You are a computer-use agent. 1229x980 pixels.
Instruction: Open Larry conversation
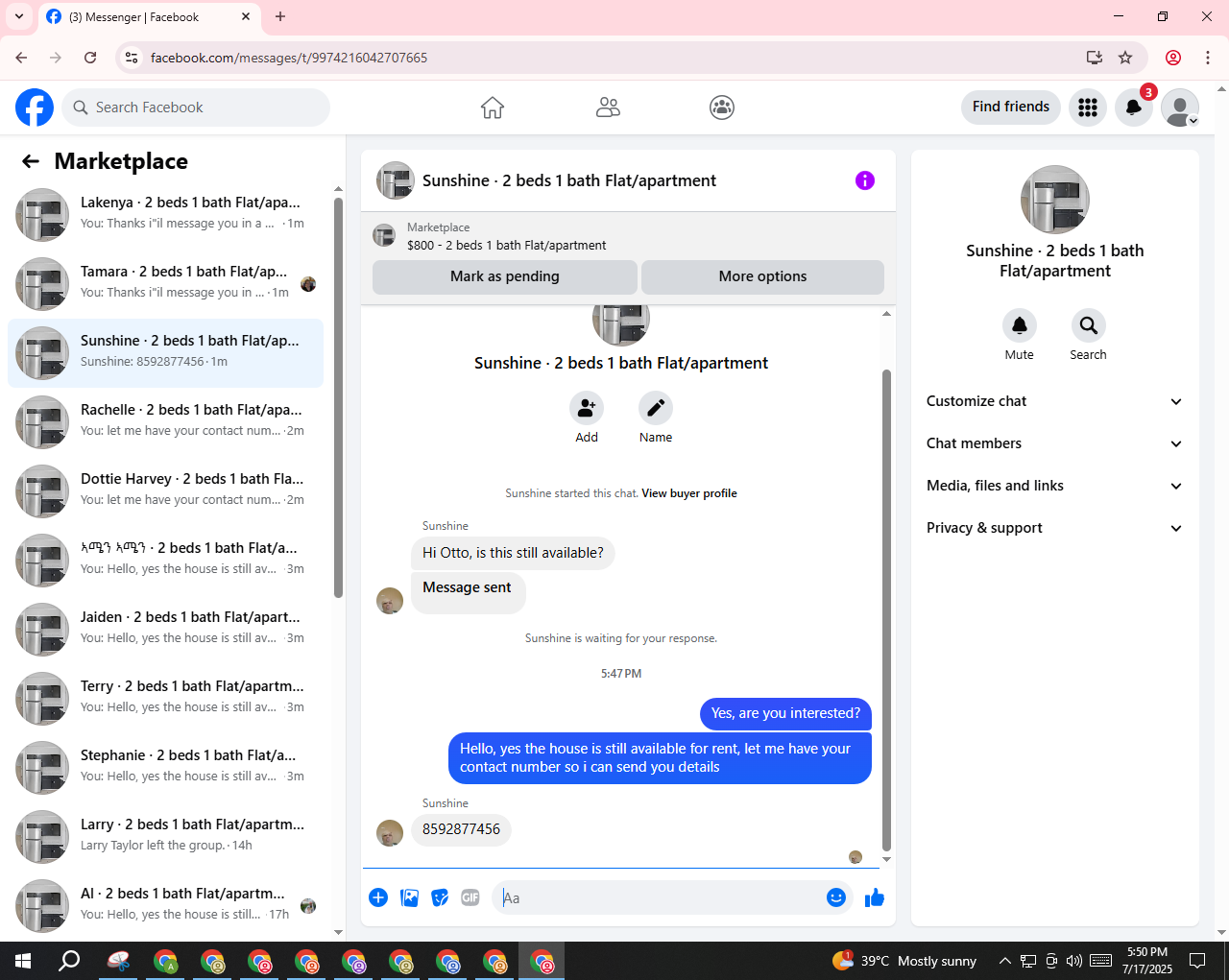point(165,837)
